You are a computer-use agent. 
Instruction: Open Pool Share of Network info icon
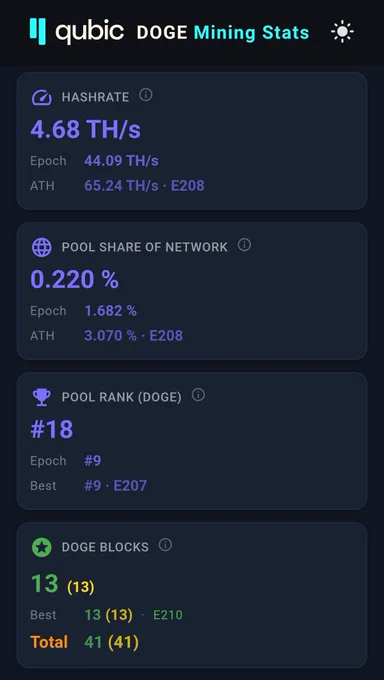pyautogui.click(x=244, y=245)
